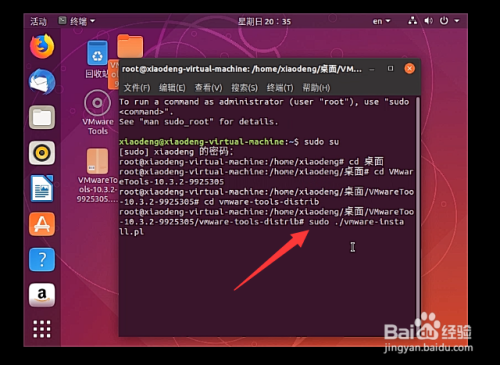This screenshot has height=365, width=500.
Task: Open the en input source dropdown
Action: [x=381, y=21]
